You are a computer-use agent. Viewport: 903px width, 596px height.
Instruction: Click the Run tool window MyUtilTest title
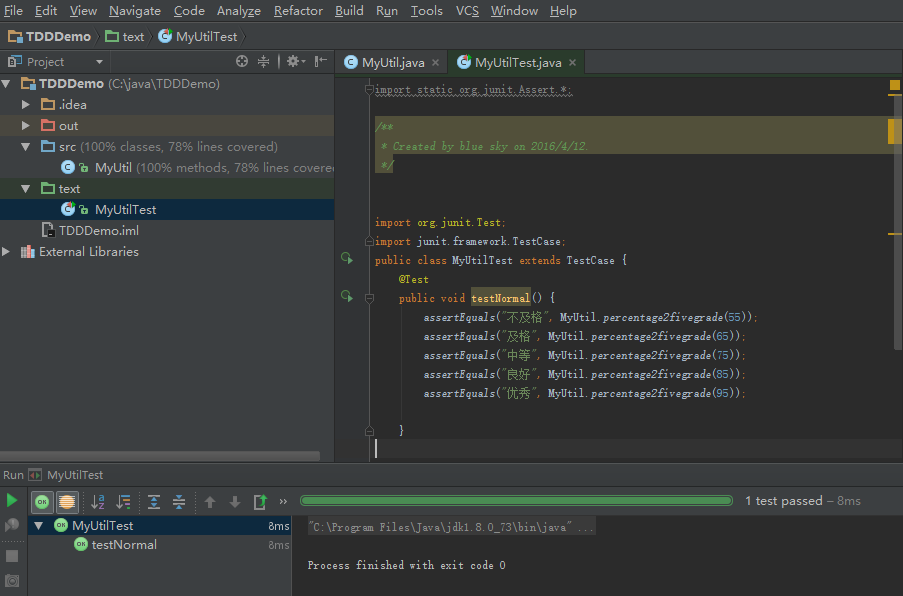tap(75, 475)
